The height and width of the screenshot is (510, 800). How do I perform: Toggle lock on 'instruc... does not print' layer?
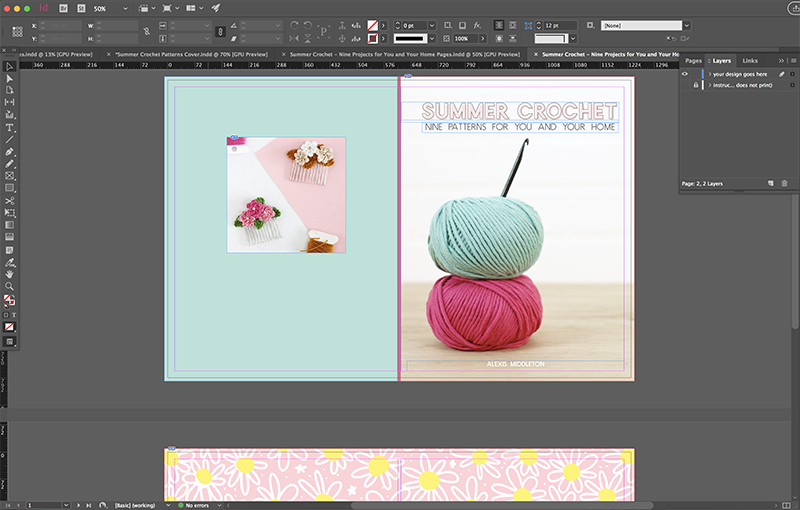[x=695, y=85]
